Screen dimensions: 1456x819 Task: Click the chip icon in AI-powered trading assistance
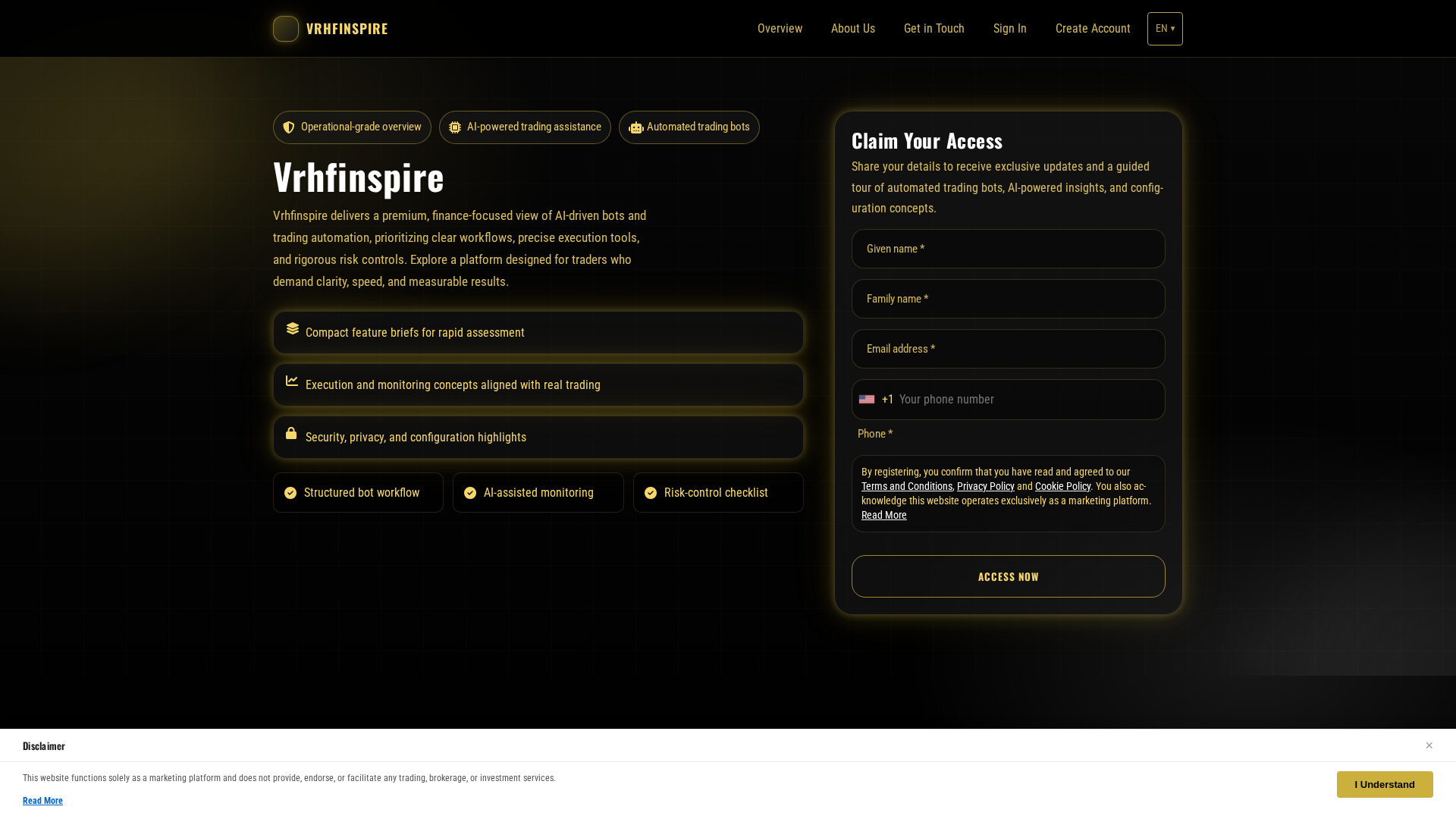[x=455, y=127]
